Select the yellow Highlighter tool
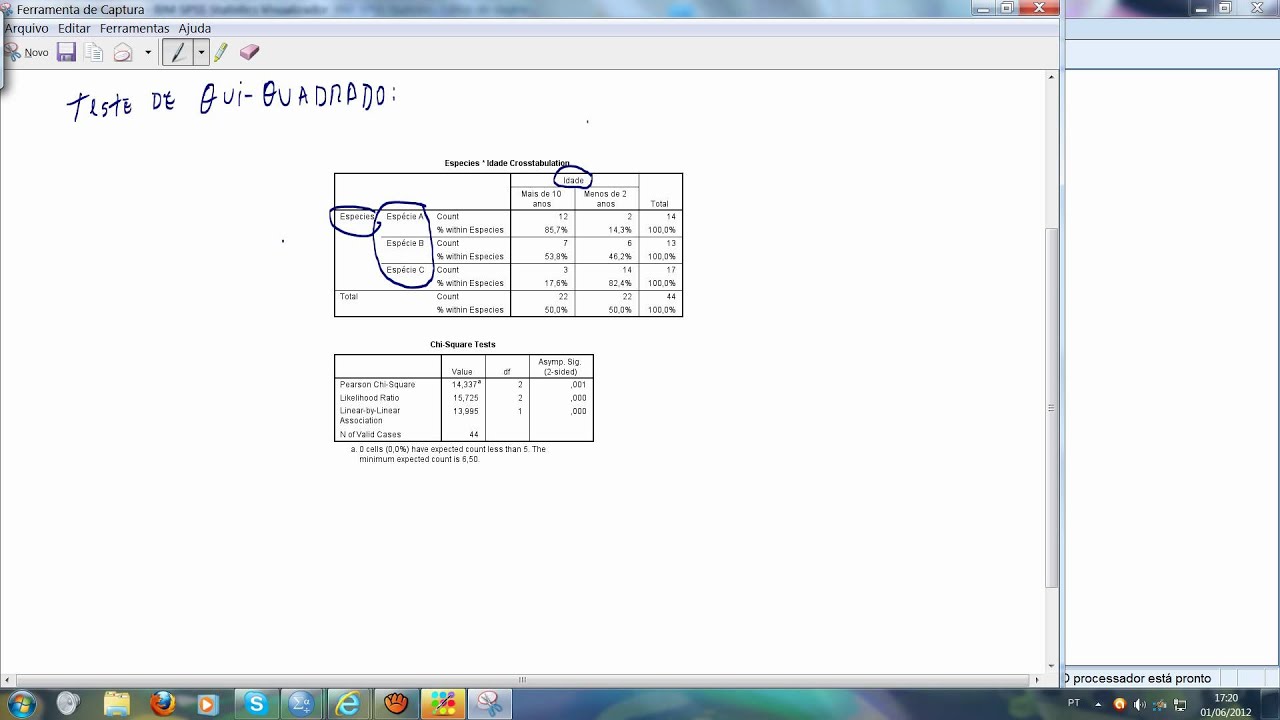 221,52
